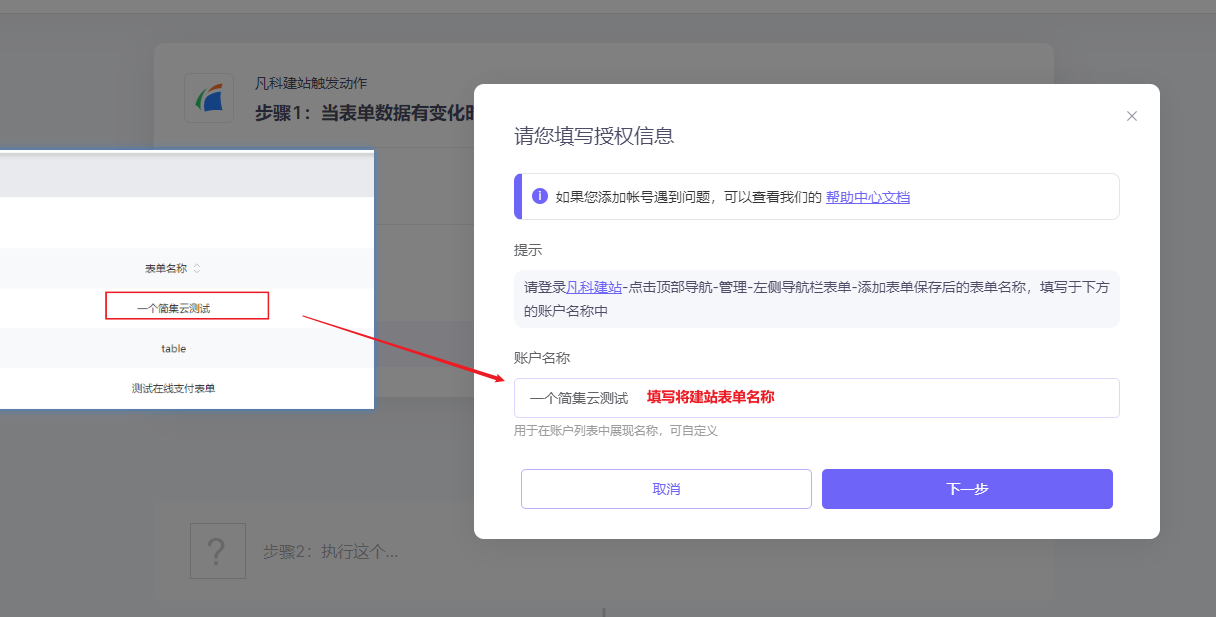Screen dimensions: 1216x617
Task: Click the 请您填写授权信息 dialog title
Action: pyautogui.click(x=594, y=136)
